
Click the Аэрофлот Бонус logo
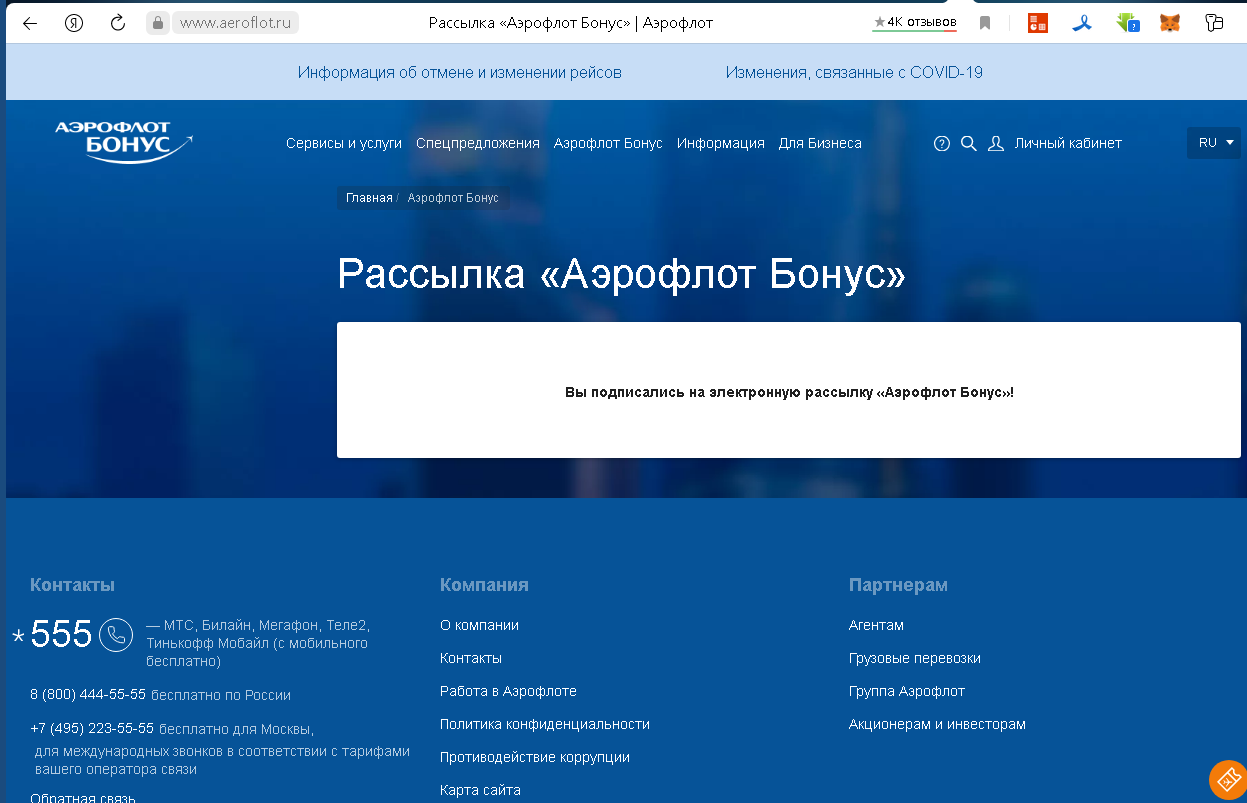tap(124, 143)
